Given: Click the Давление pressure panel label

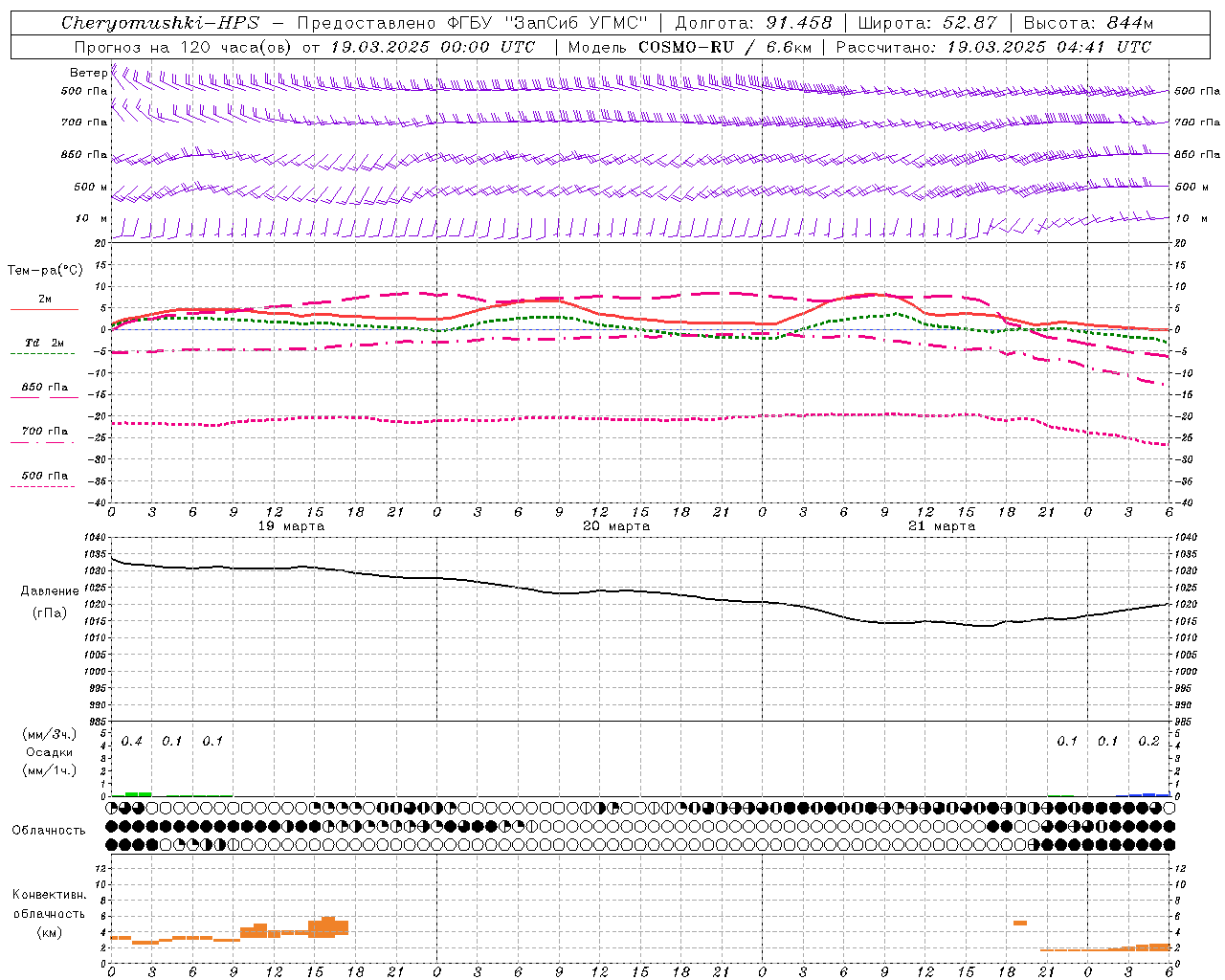Looking at the screenshot, I should [50, 591].
